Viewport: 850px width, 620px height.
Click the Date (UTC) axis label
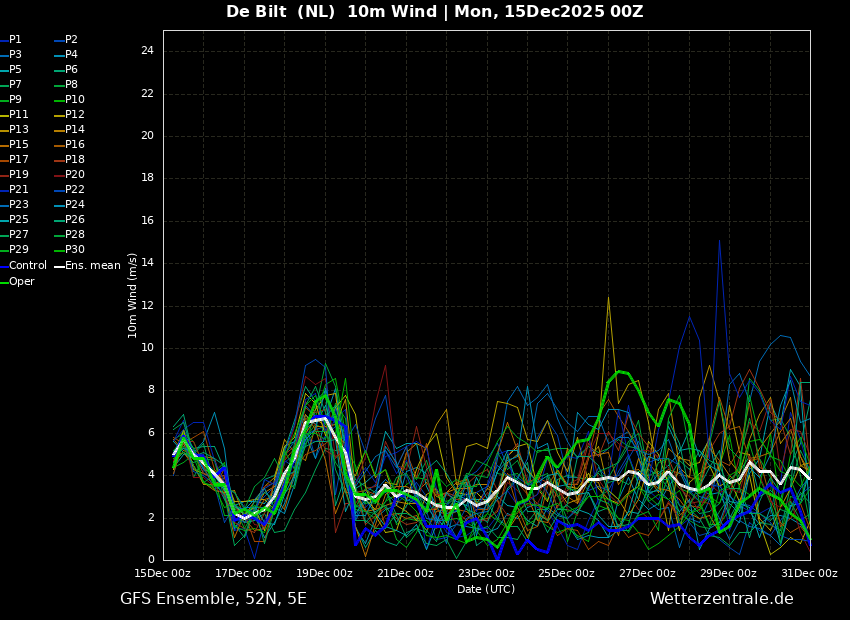point(486,589)
